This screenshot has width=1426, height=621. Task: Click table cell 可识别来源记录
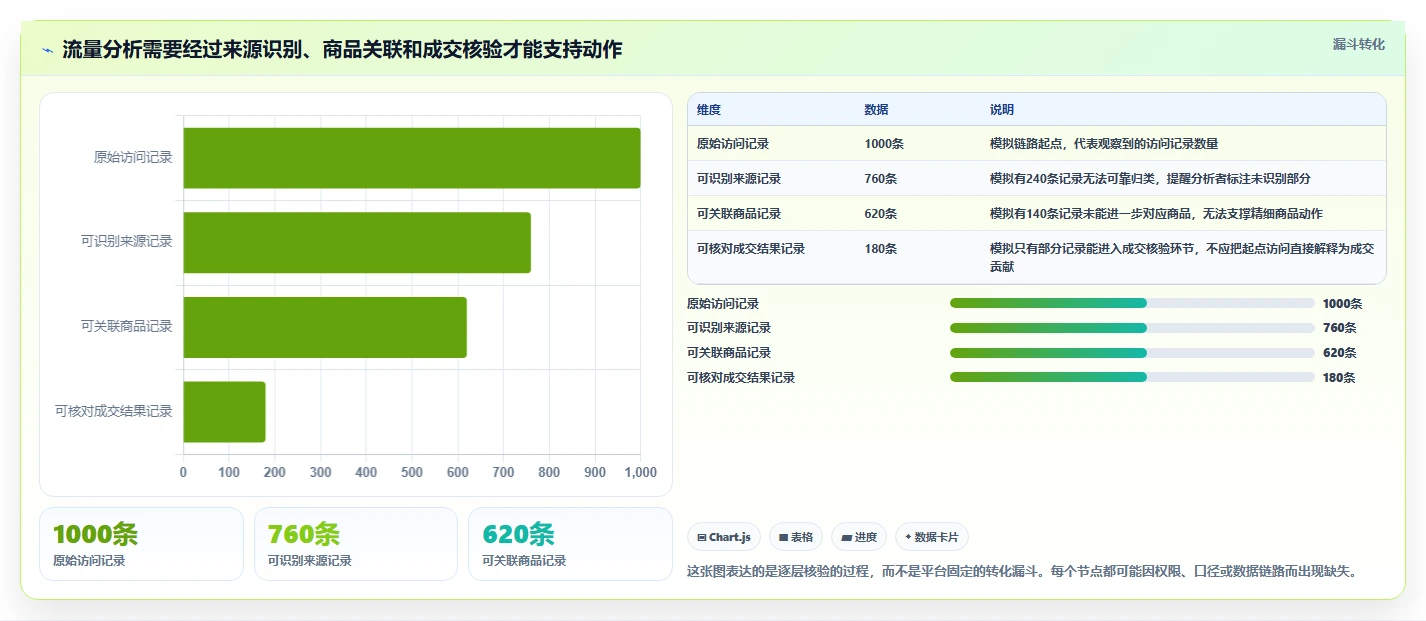(739, 179)
